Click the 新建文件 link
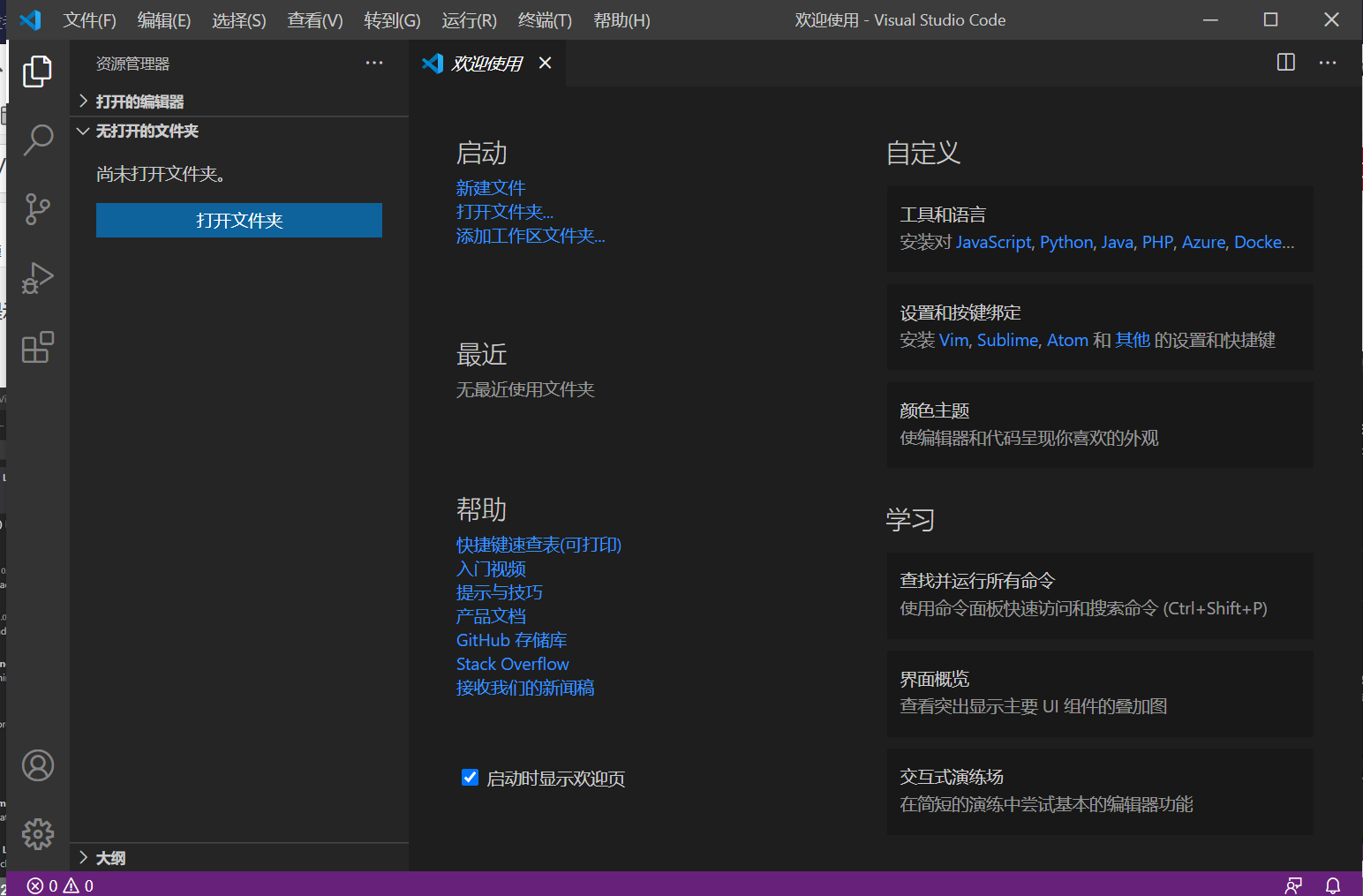Screen dimensions: 1363x896 point(491,188)
